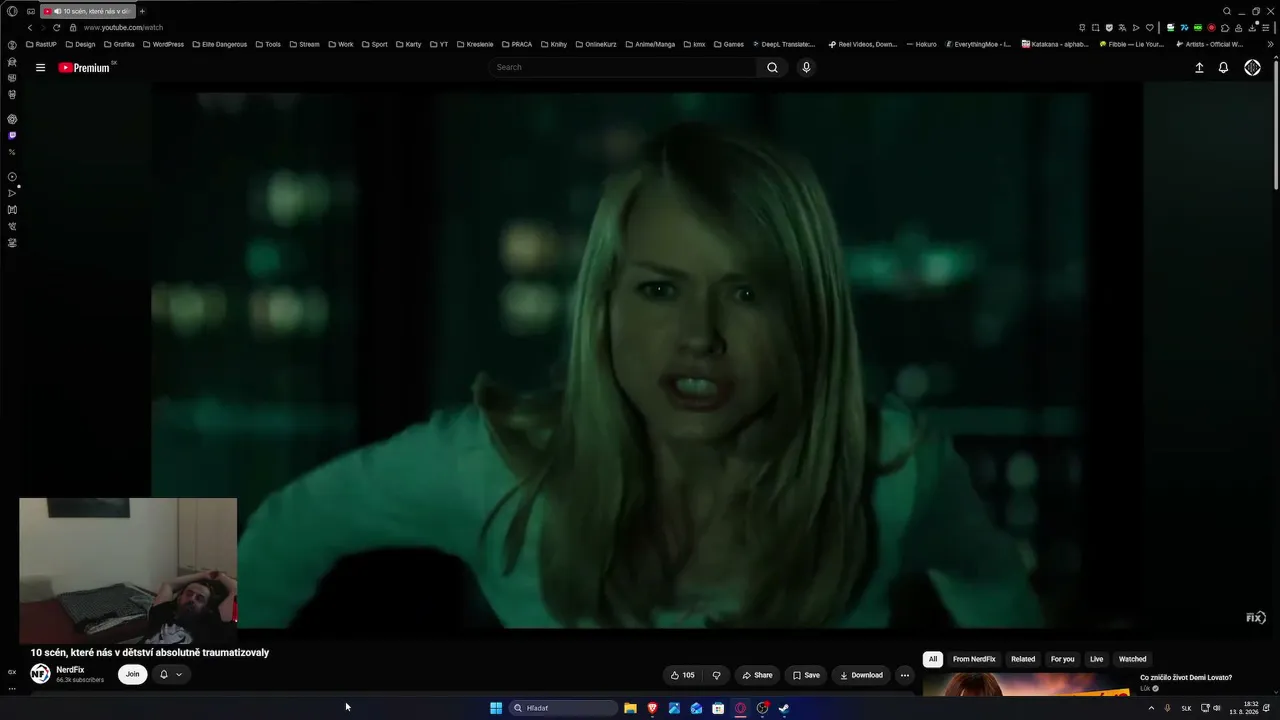The image size is (1280, 720).
Task: Open browser extensions puzzle icon
Action: (x=1225, y=28)
